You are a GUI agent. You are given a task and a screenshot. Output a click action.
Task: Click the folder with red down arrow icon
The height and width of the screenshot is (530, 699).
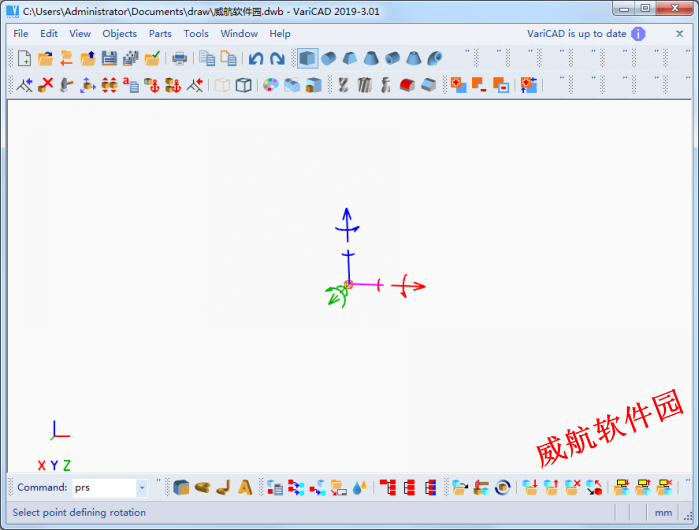pyautogui.click(x=530, y=487)
